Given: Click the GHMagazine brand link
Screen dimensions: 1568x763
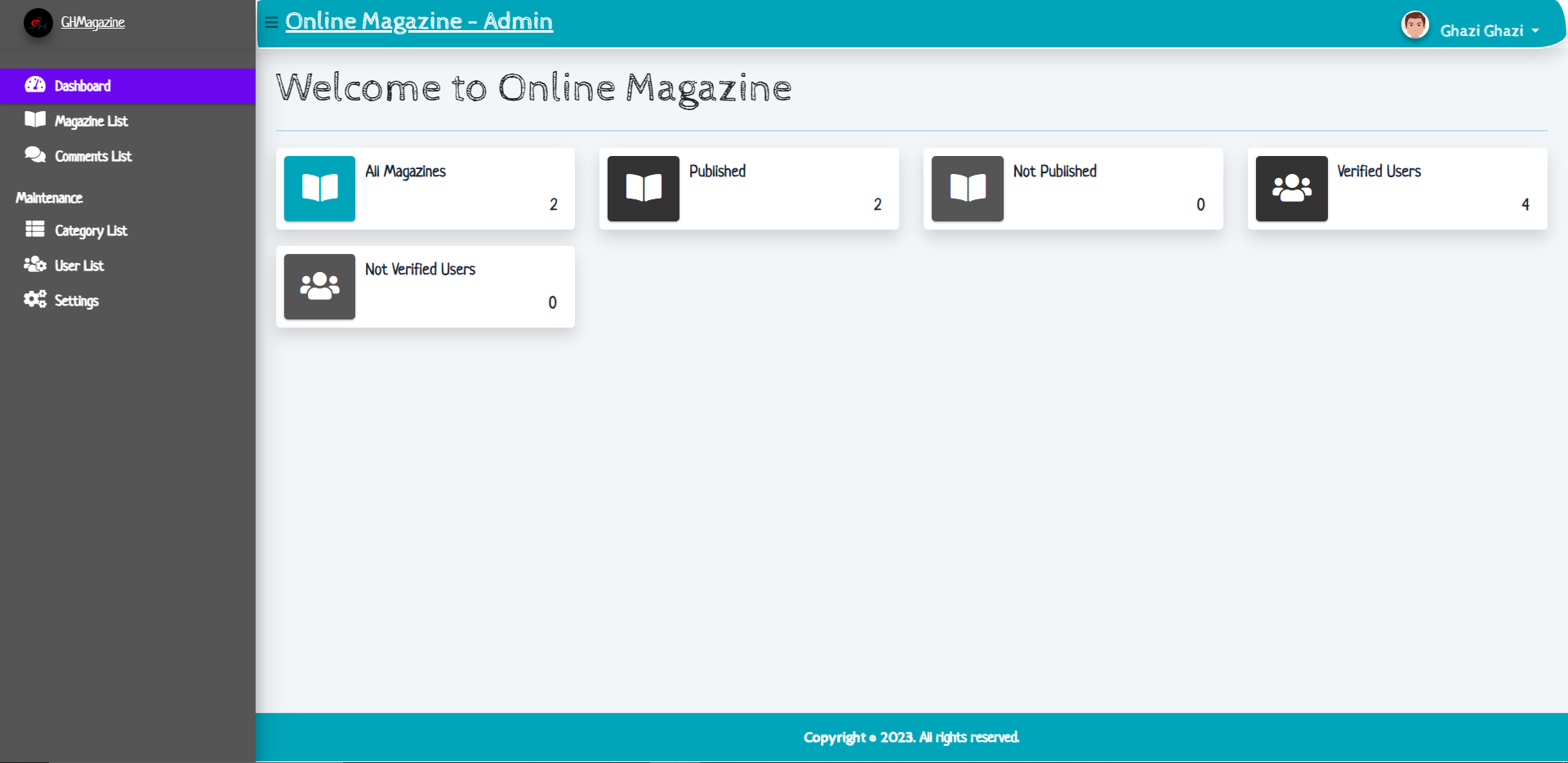Looking at the screenshot, I should 92,22.
